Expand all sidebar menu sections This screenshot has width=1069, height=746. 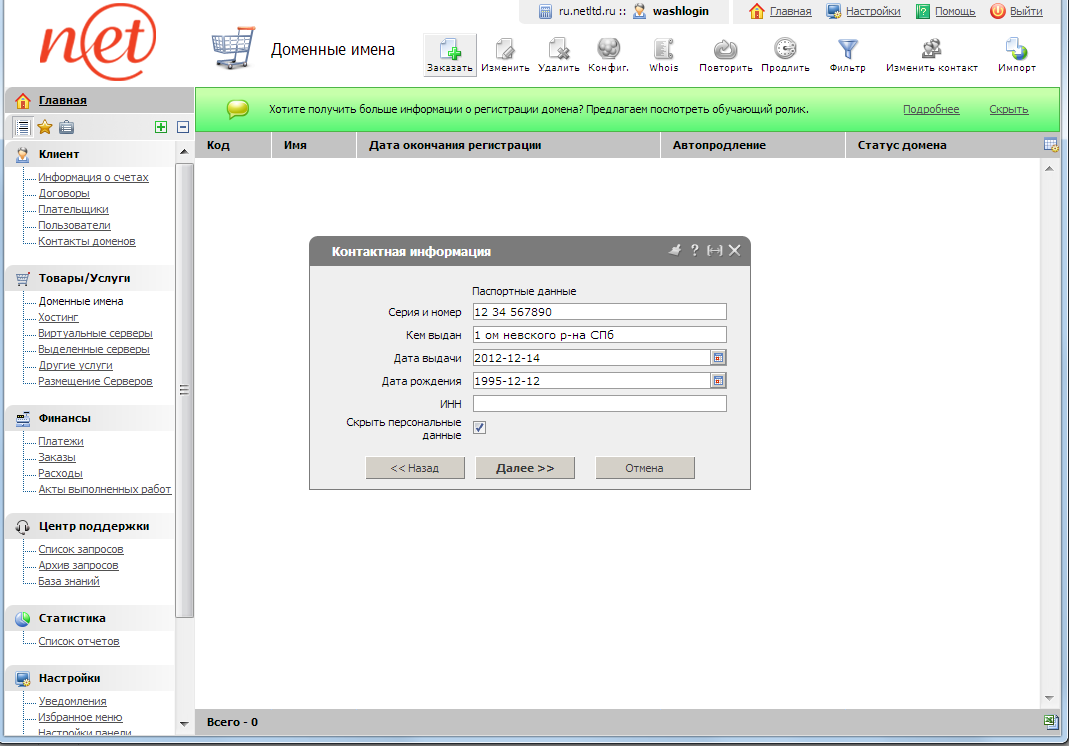point(161,127)
